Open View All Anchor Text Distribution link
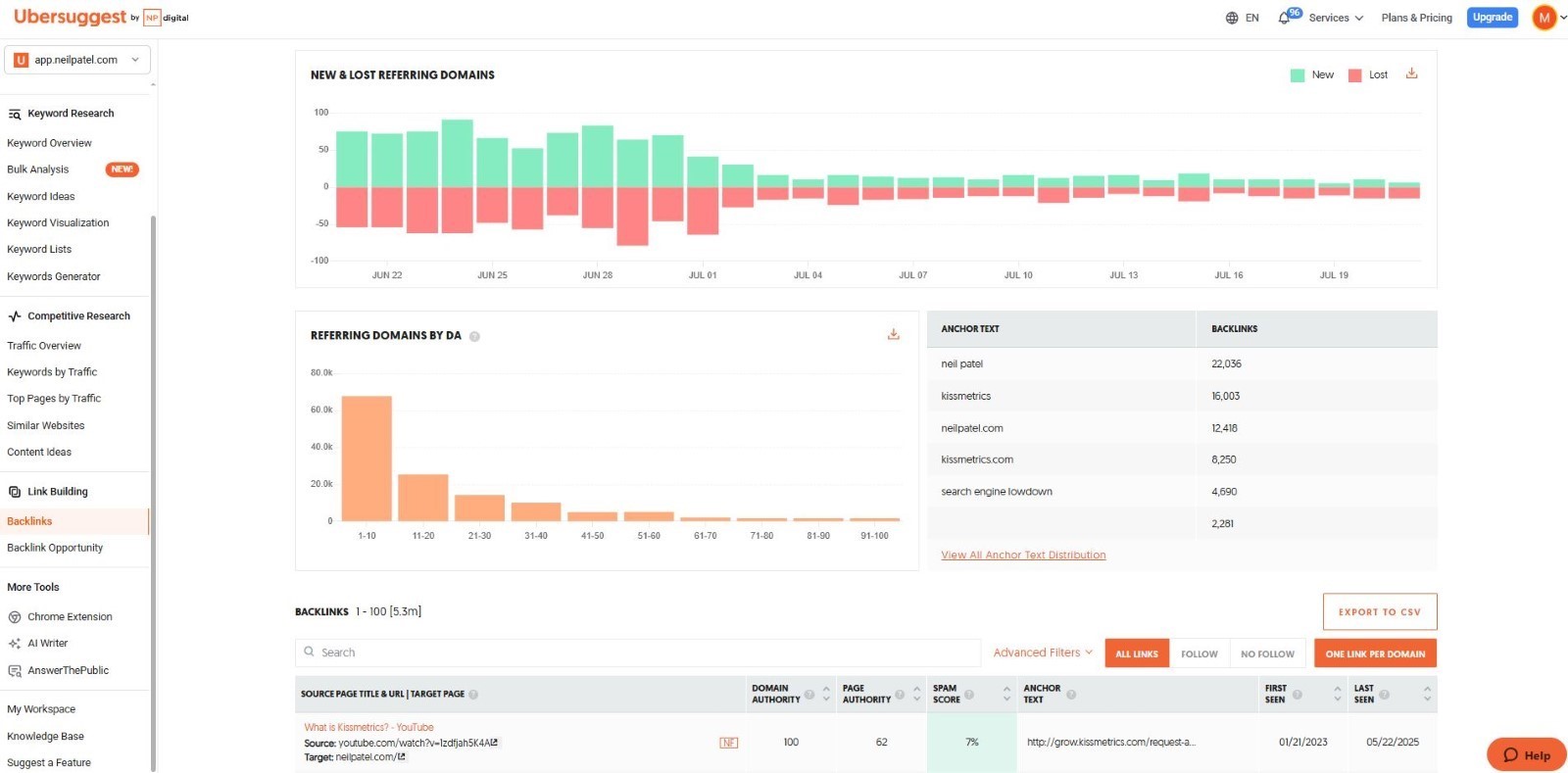 [1023, 555]
